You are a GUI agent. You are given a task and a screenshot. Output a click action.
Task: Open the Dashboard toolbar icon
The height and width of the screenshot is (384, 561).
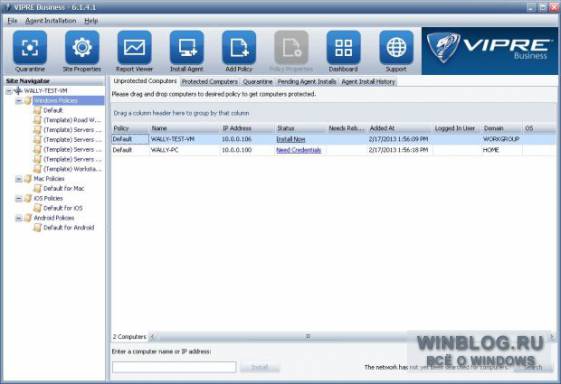(x=343, y=48)
